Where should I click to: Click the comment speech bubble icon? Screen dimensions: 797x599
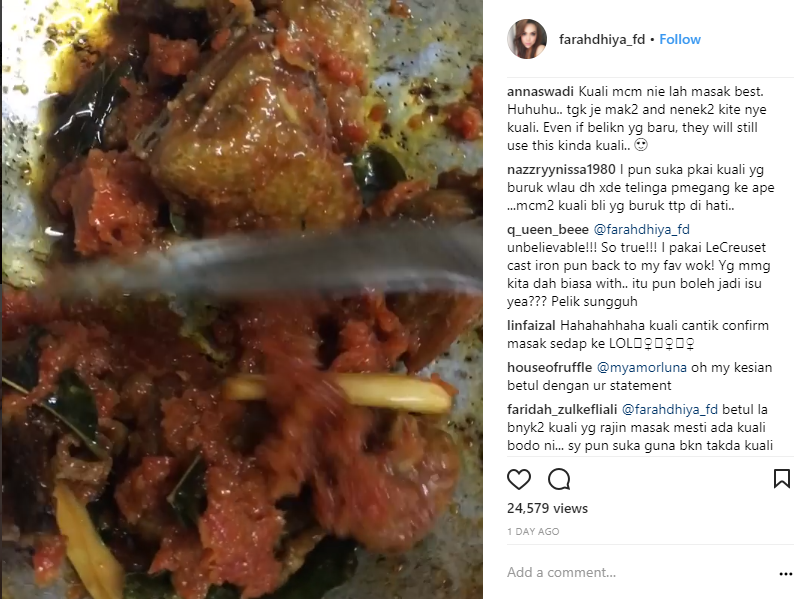(559, 478)
